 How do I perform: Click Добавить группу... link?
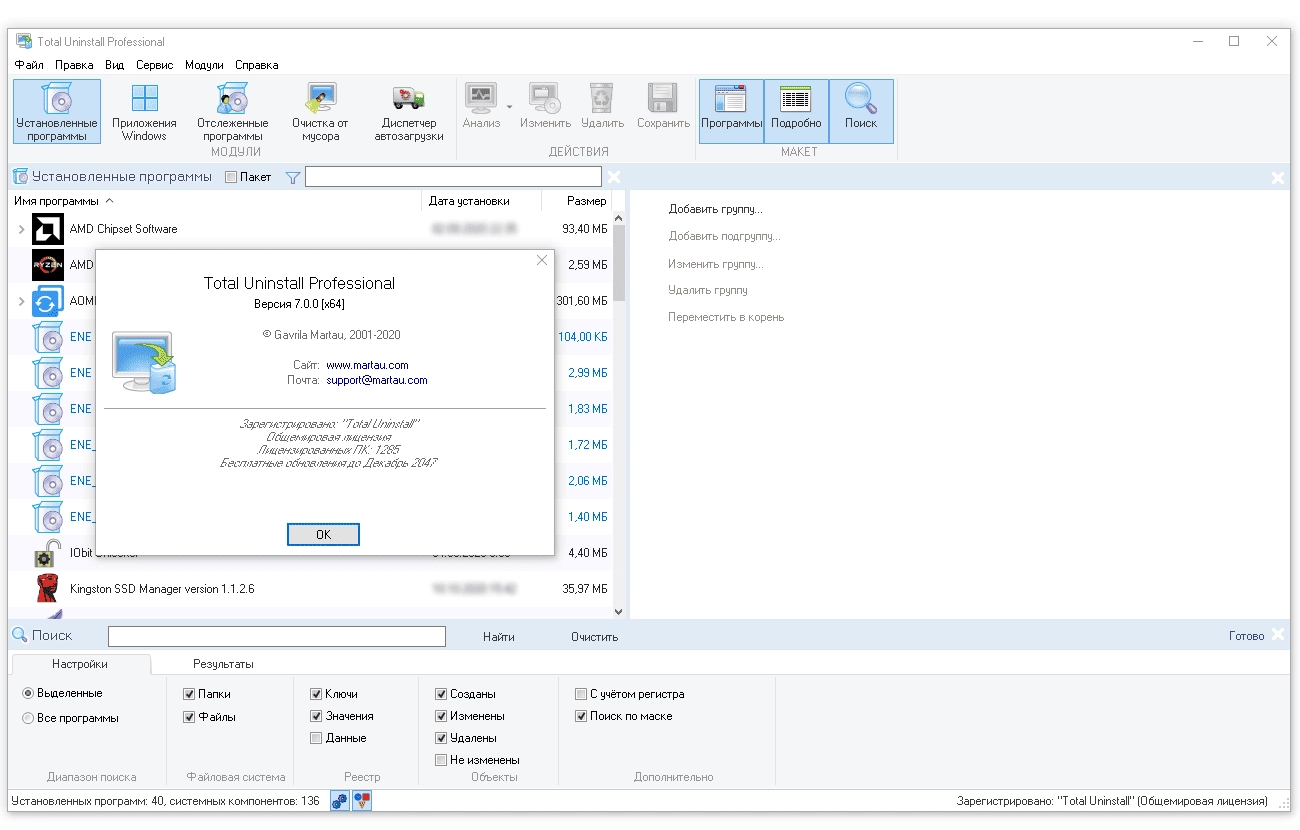pos(715,210)
